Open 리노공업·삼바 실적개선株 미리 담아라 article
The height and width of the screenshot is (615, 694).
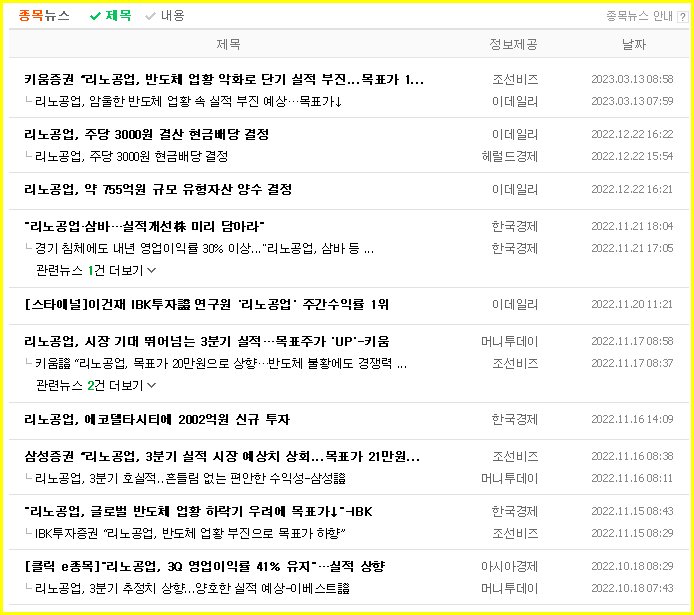point(144,227)
